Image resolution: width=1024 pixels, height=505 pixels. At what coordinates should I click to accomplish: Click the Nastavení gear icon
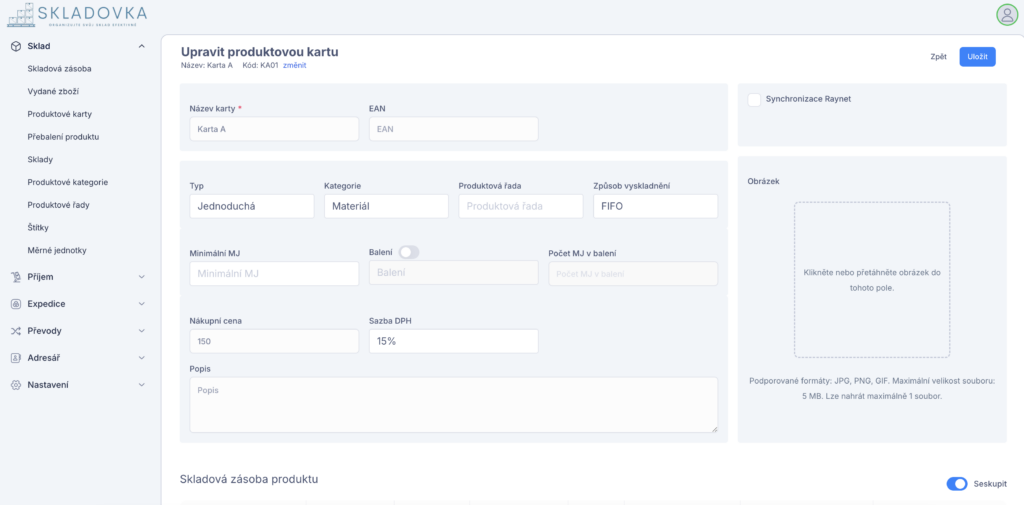(16, 384)
